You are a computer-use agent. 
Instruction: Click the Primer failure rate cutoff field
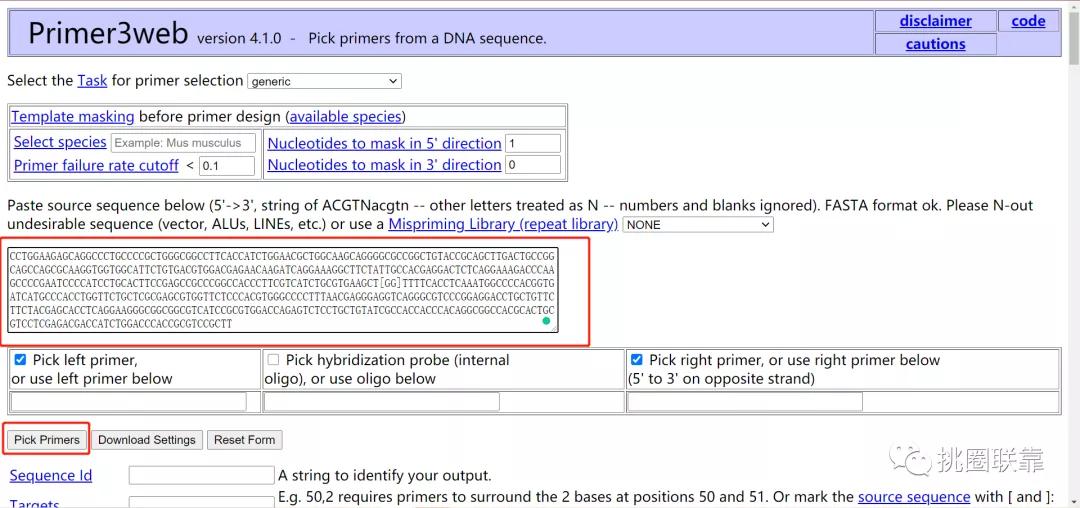pyautogui.click(x=227, y=166)
